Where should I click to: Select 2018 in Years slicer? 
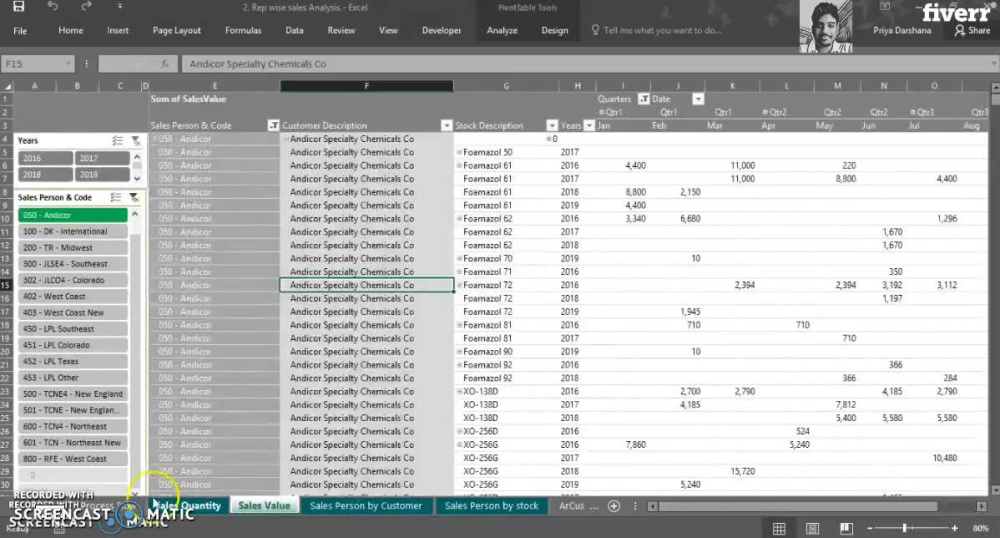tap(45, 174)
